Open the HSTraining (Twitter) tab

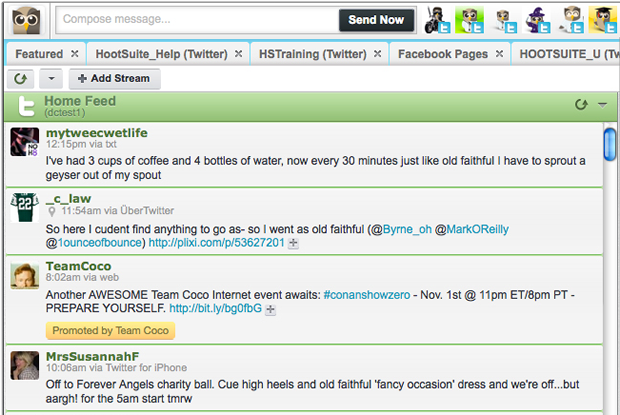[x=312, y=54]
